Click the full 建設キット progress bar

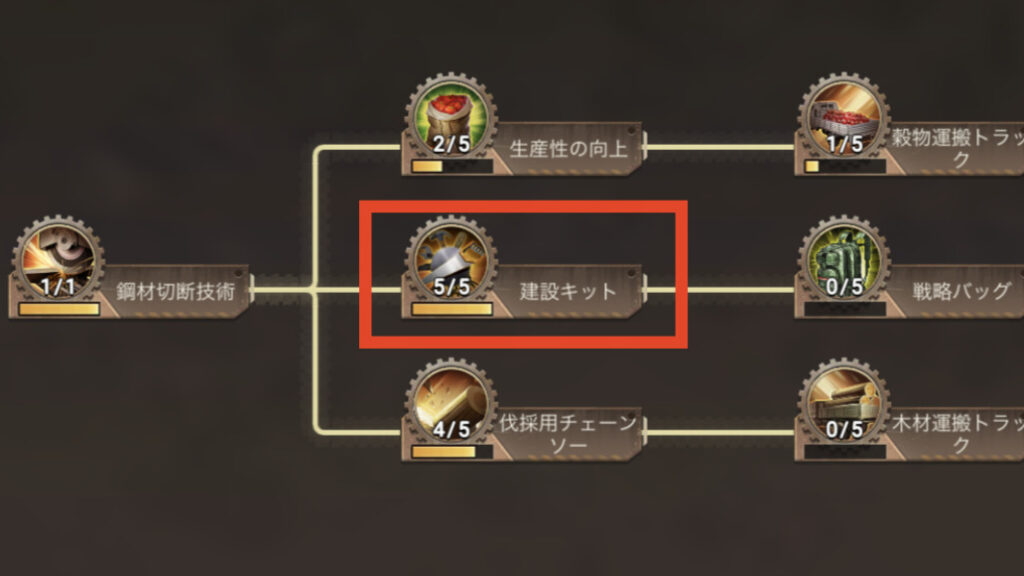click(x=452, y=309)
